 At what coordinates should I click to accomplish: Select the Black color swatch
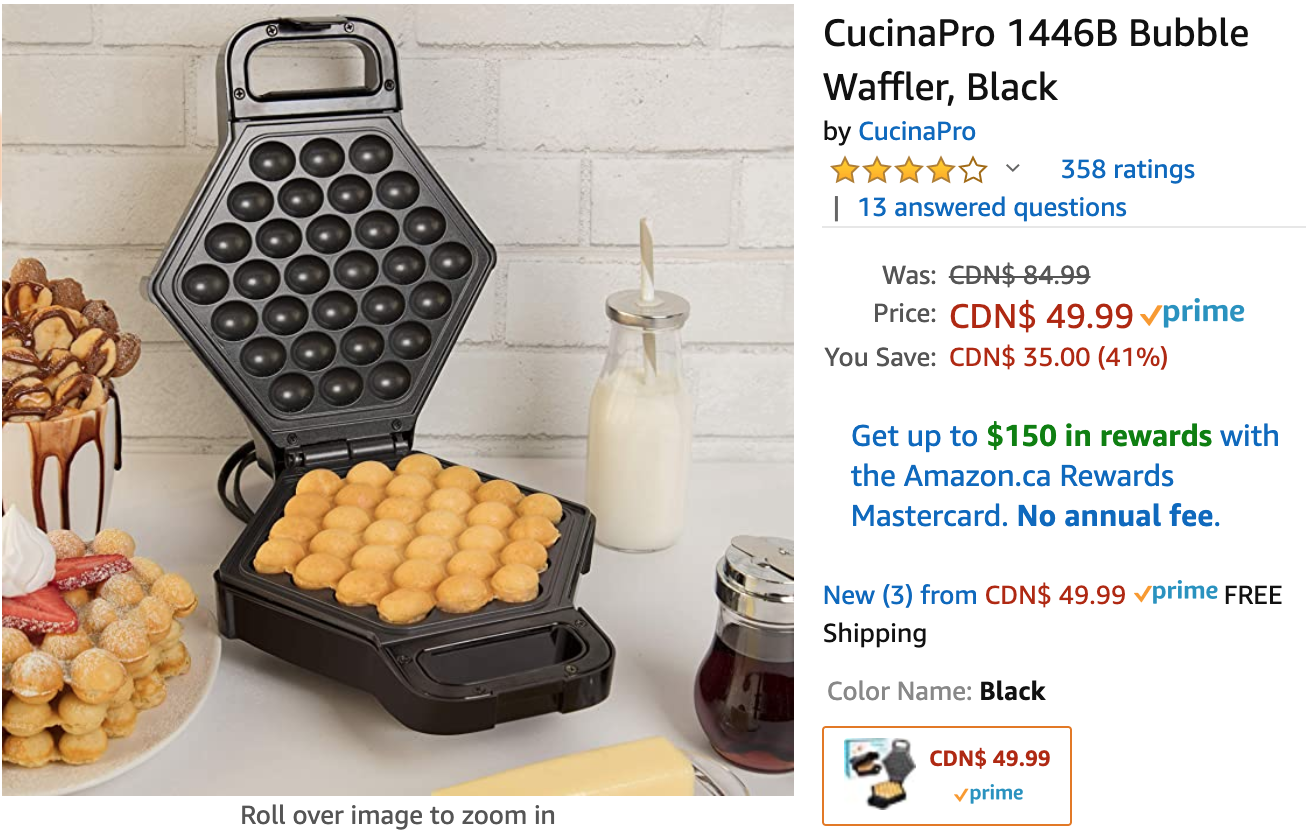click(946, 776)
